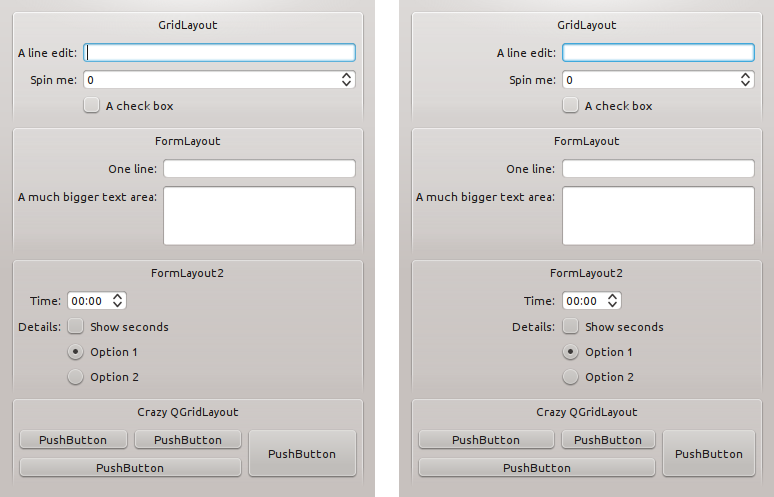
Task: Tick 'A check box' in the left panel
Action: [91, 105]
